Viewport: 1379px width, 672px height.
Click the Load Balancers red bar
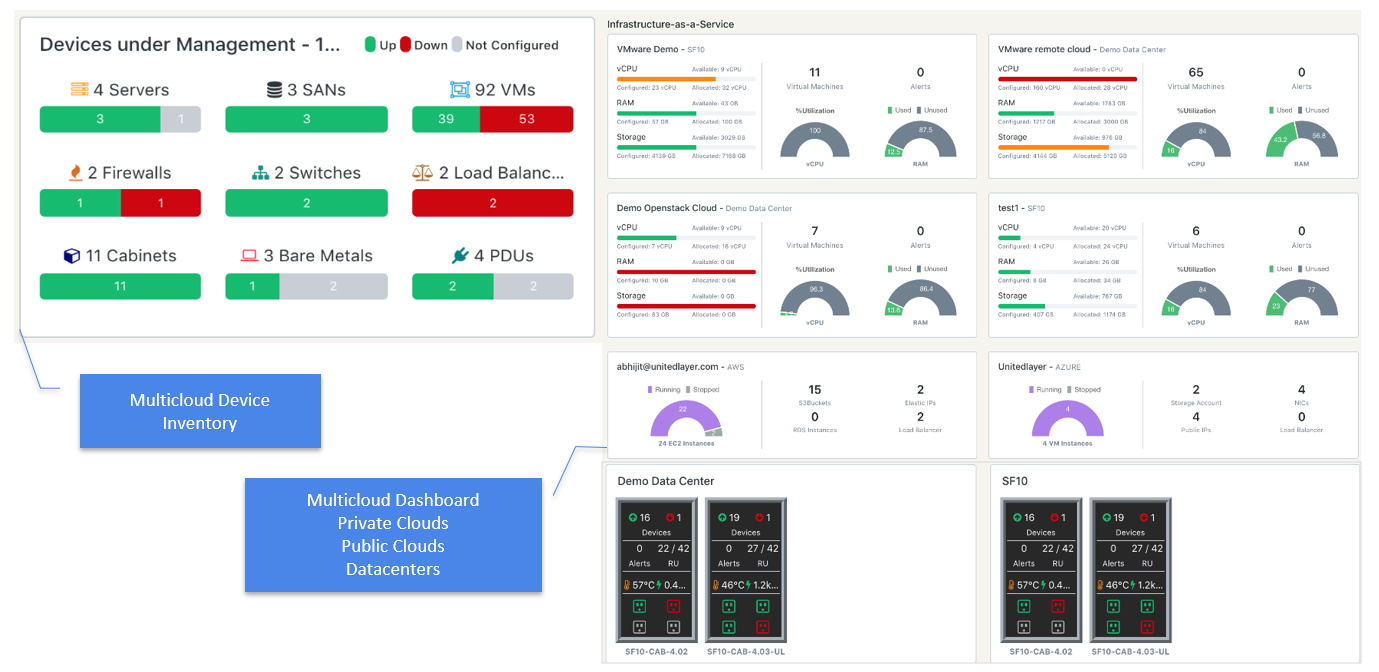492,203
